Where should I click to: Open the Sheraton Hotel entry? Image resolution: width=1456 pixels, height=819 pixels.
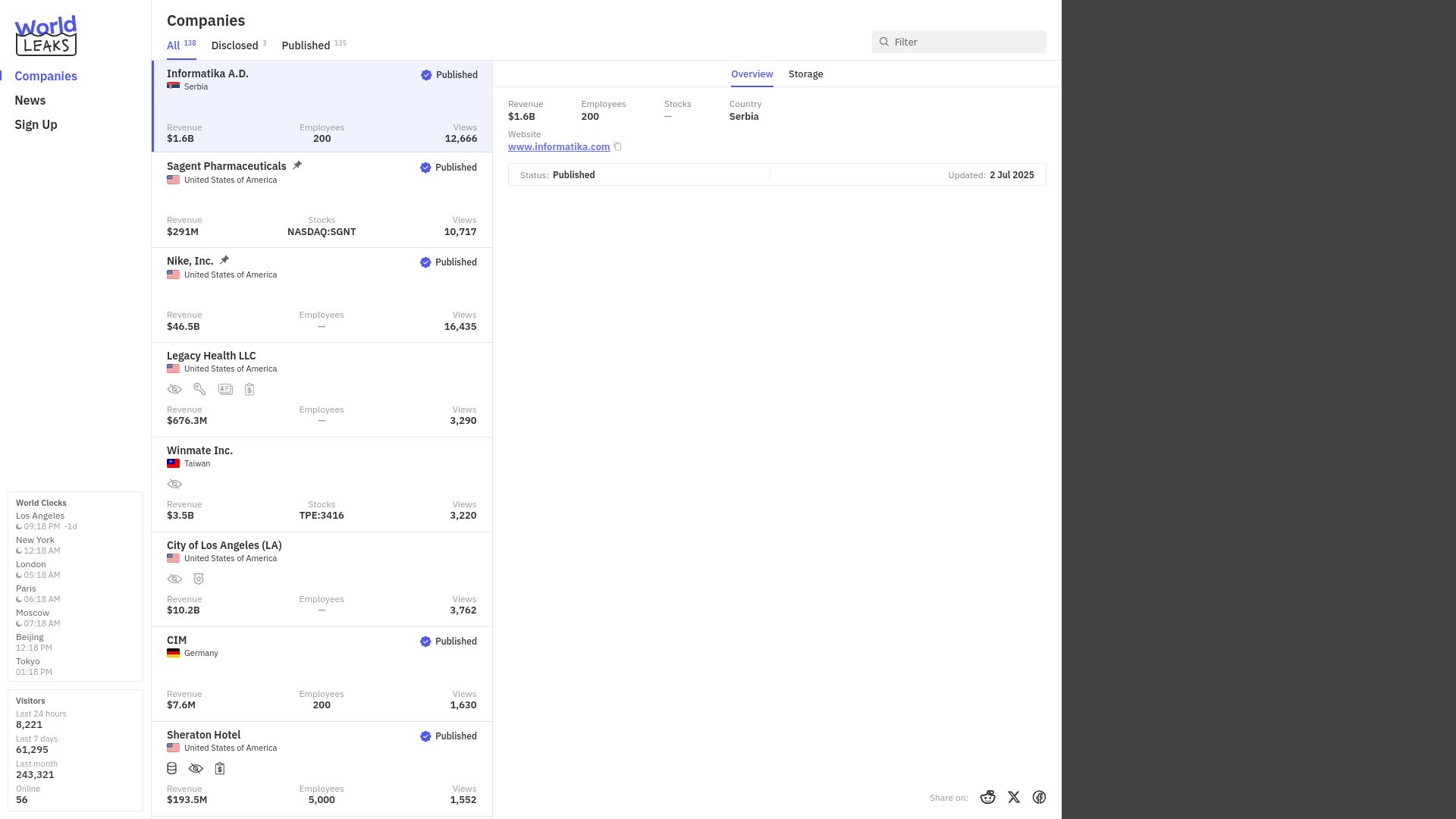click(x=322, y=769)
